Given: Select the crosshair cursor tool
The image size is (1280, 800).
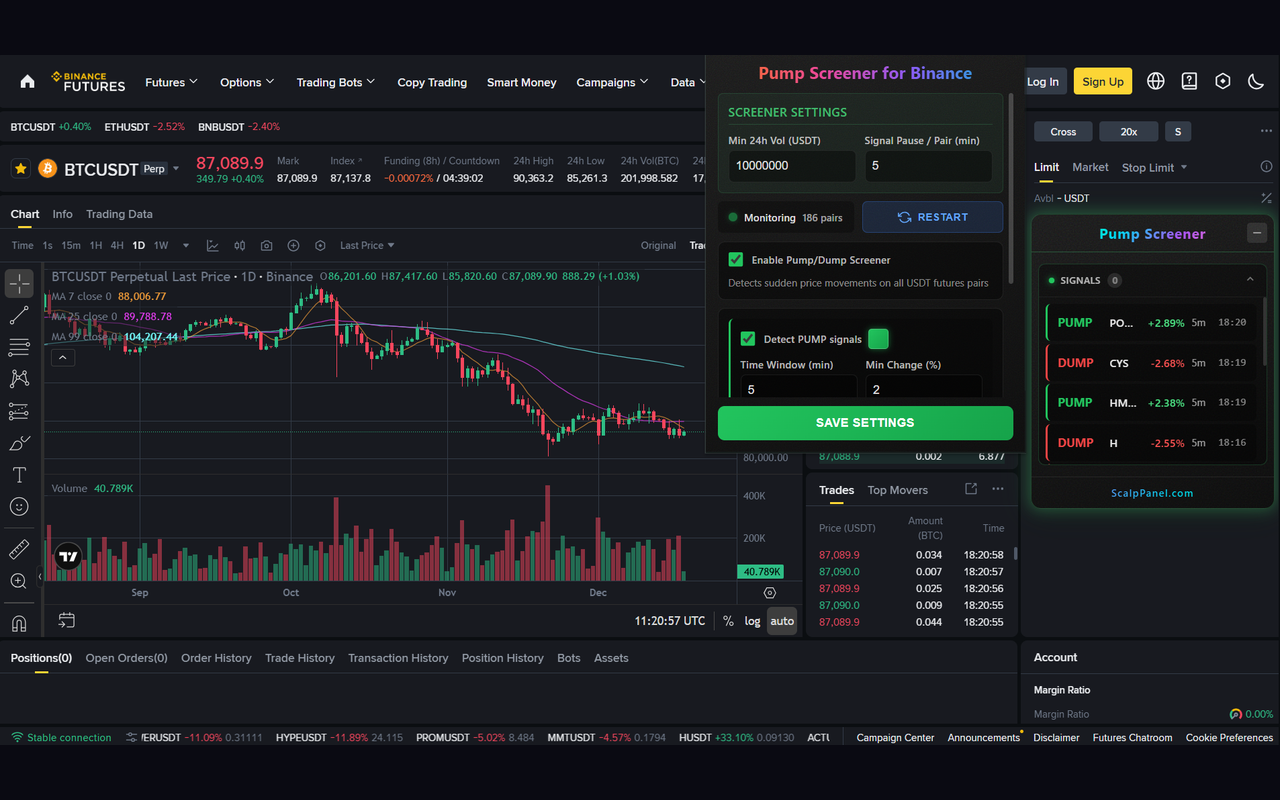Looking at the screenshot, I should [19, 284].
